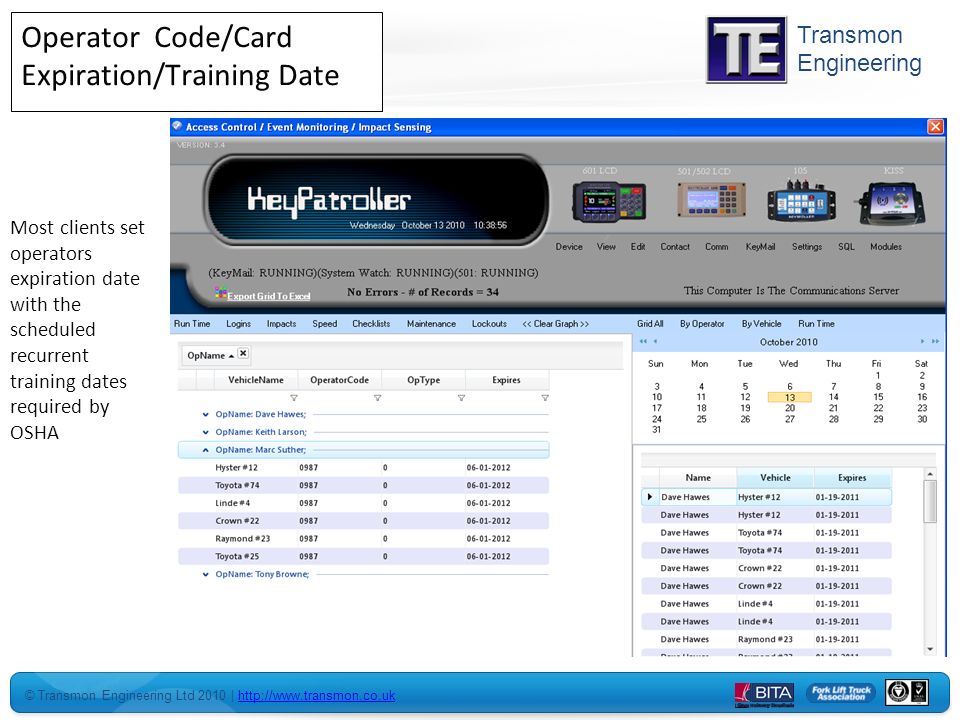Viewport: 960px width, 720px height.
Task: Click the filter icon under OpType
Action: point(462,398)
